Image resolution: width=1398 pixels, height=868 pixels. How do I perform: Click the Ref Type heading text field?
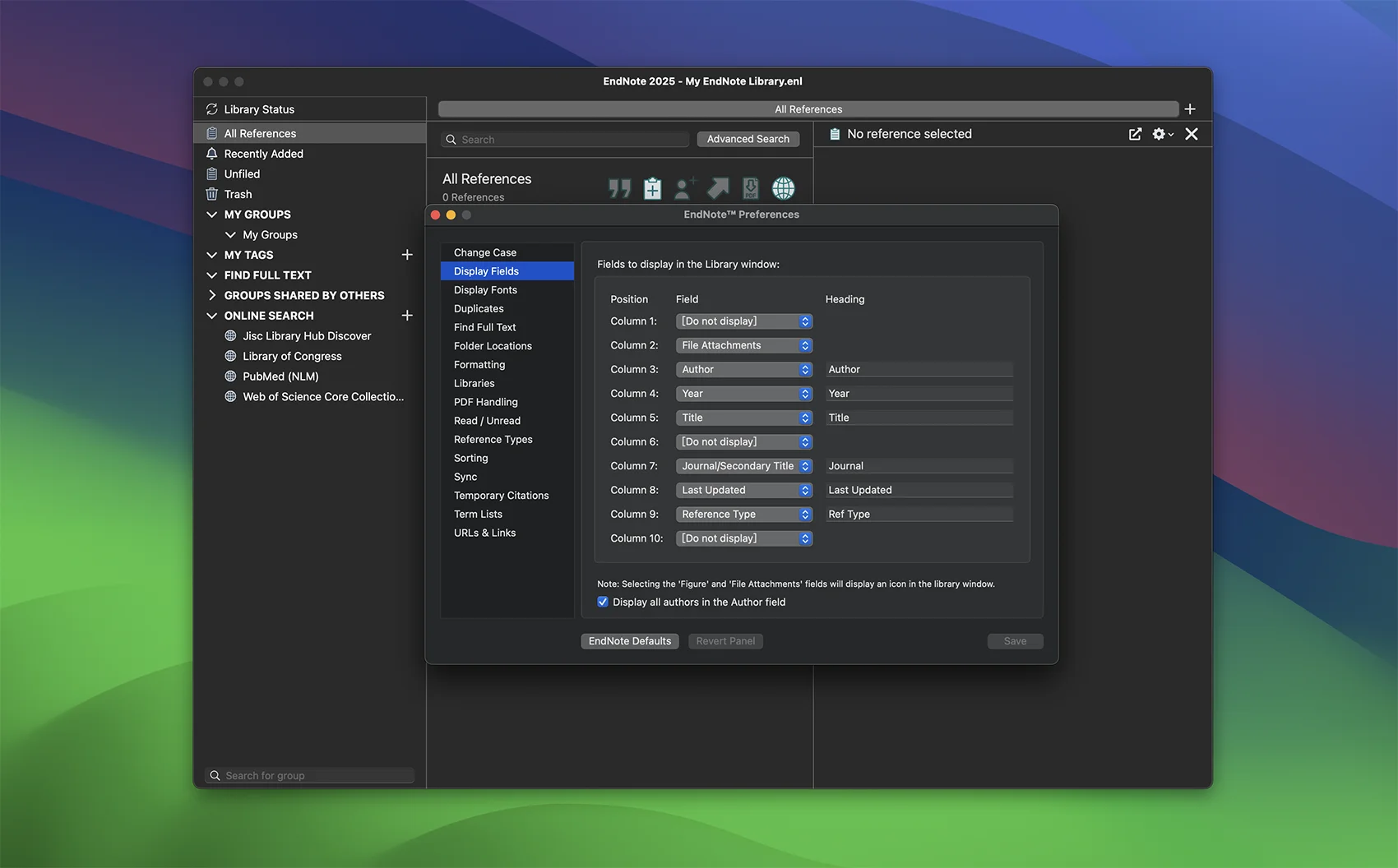click(x=919, y=515)
